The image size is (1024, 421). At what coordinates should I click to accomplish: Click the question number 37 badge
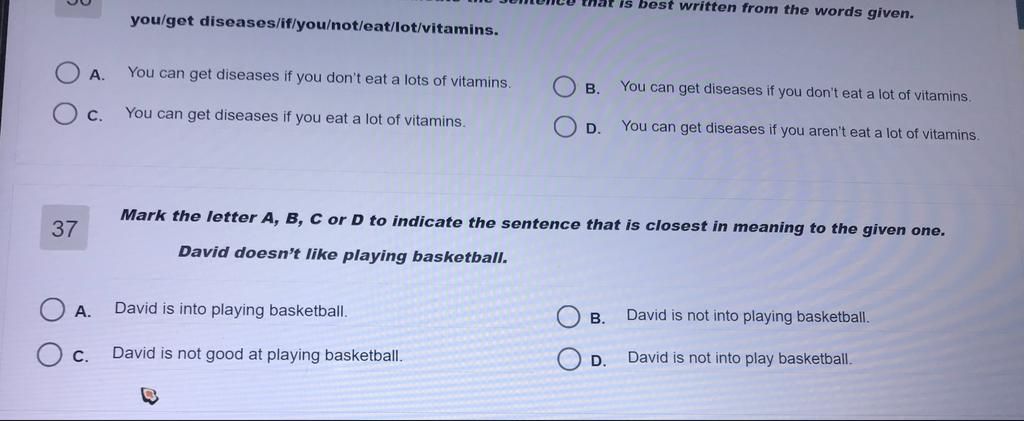(64, 228)
